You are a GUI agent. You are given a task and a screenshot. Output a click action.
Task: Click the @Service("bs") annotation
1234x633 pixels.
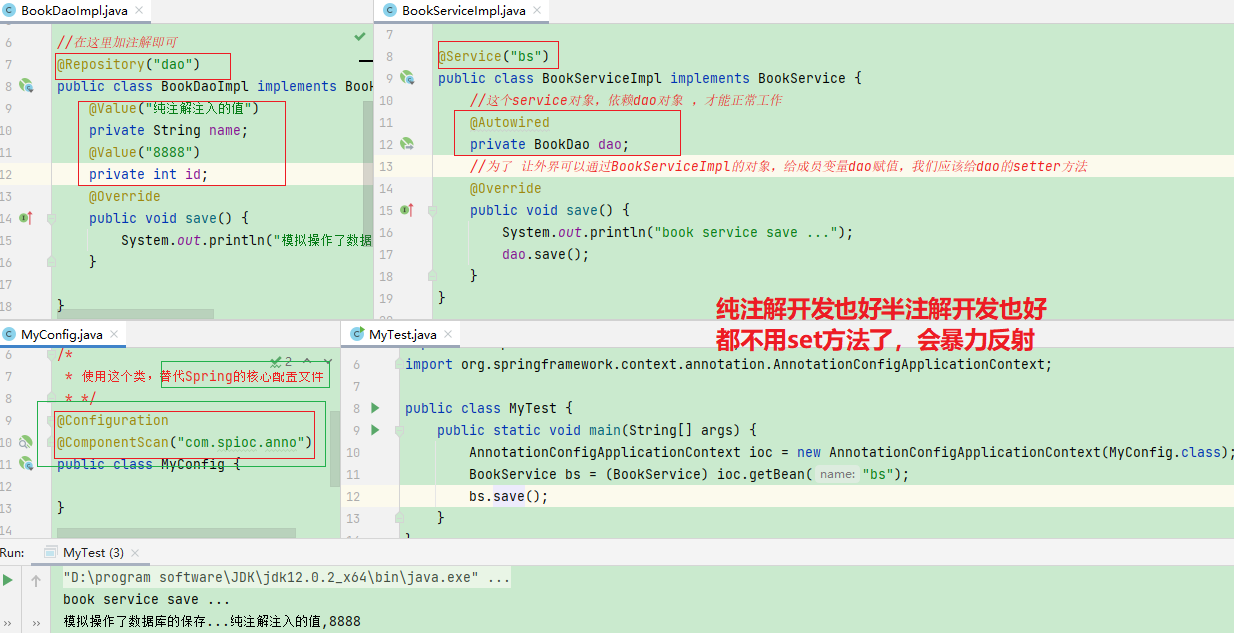[494, 56]
